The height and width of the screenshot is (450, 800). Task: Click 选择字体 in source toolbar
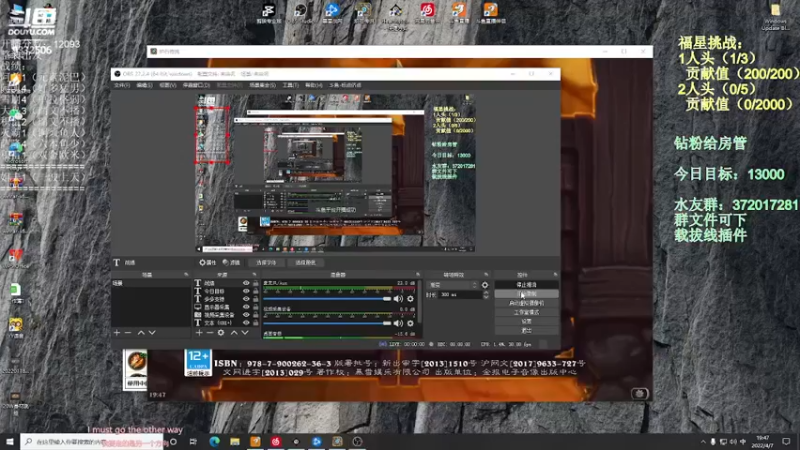(x=266, y=262)
